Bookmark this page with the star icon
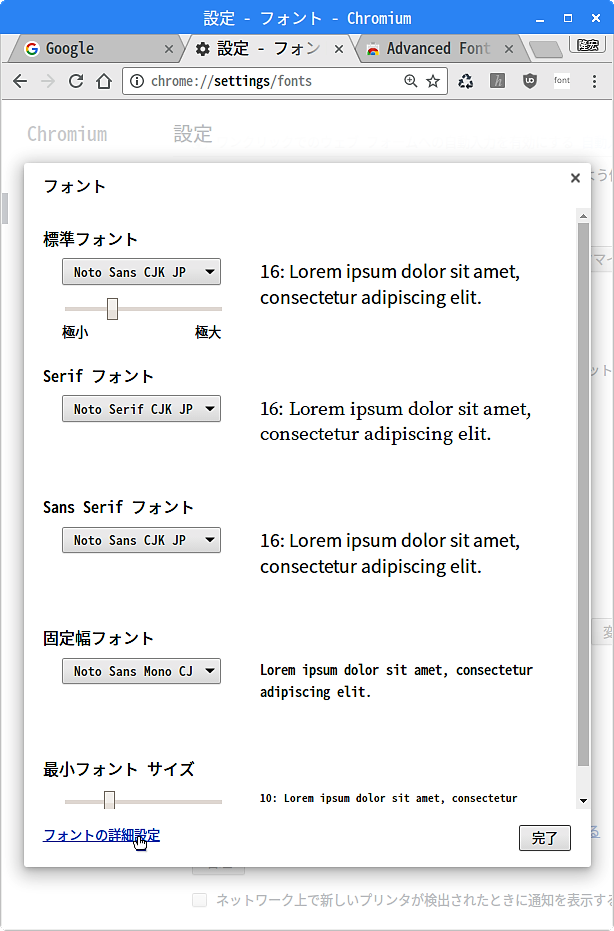 coord(433,81)
